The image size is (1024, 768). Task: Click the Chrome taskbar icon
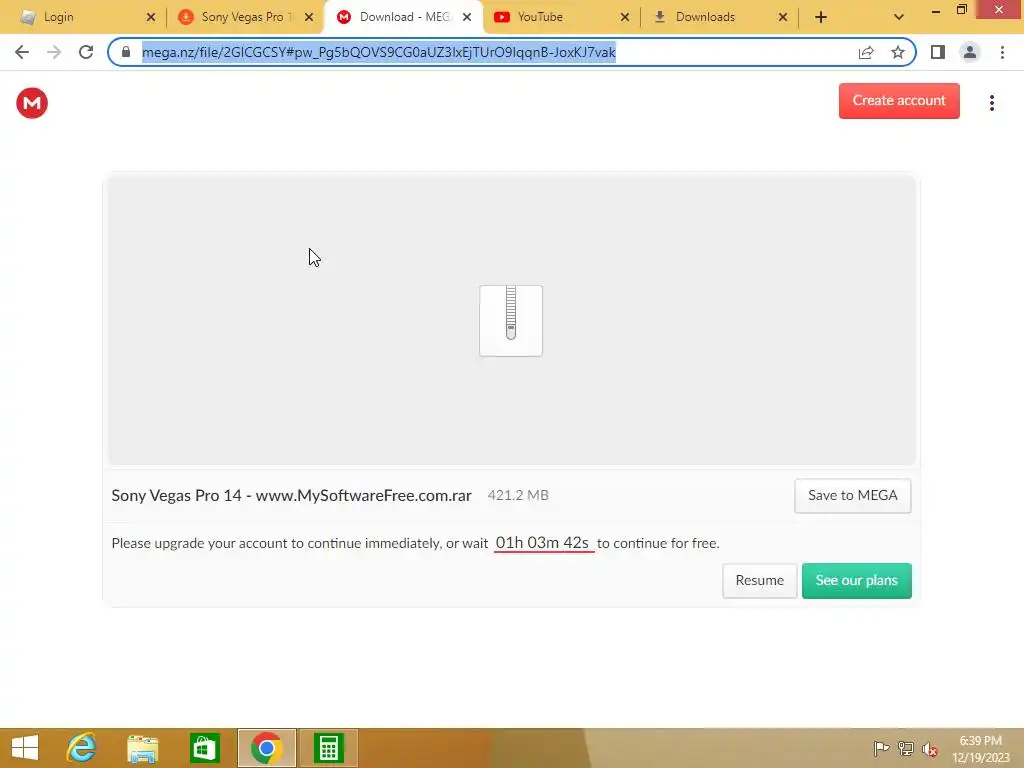[266, 748]
